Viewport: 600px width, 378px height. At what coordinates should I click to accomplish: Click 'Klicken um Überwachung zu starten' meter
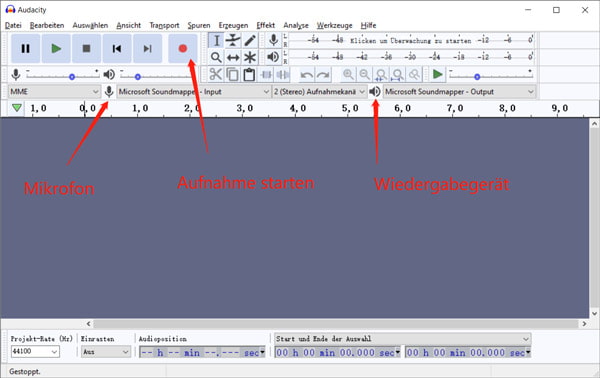(411, 40)
